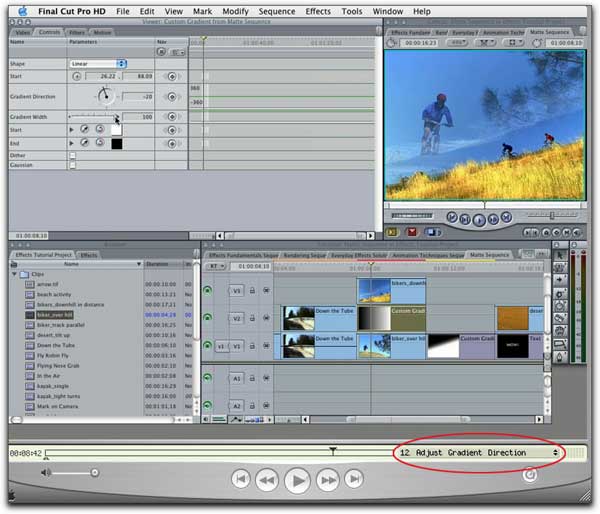The image size is (600, 514).
Task: Click the V2 destination track button
Action: pos(236,318)
